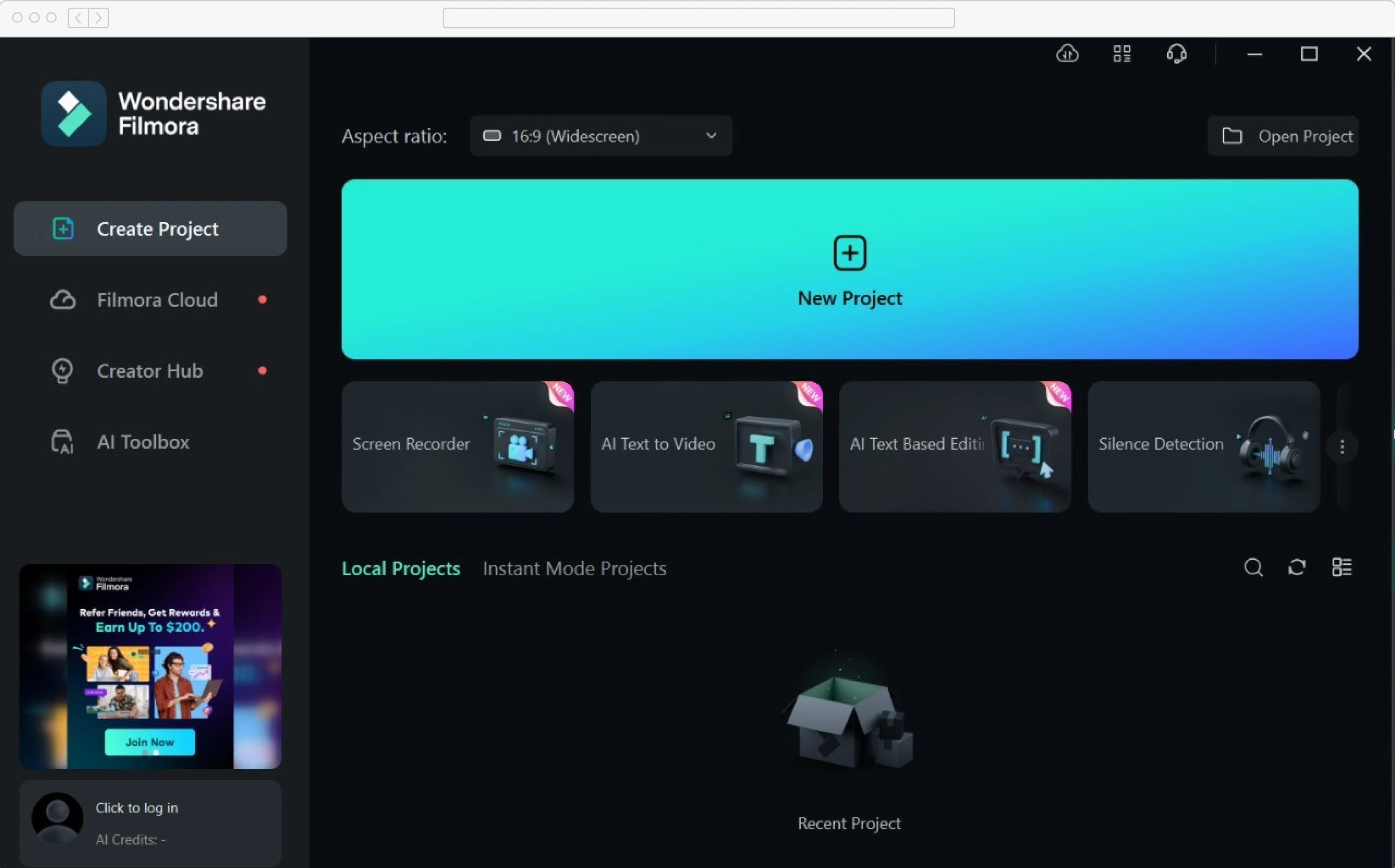Open the Screen Recorder tool
Image resolution: width=1395 pixels, height=868 pixels.
coord(458,446)
